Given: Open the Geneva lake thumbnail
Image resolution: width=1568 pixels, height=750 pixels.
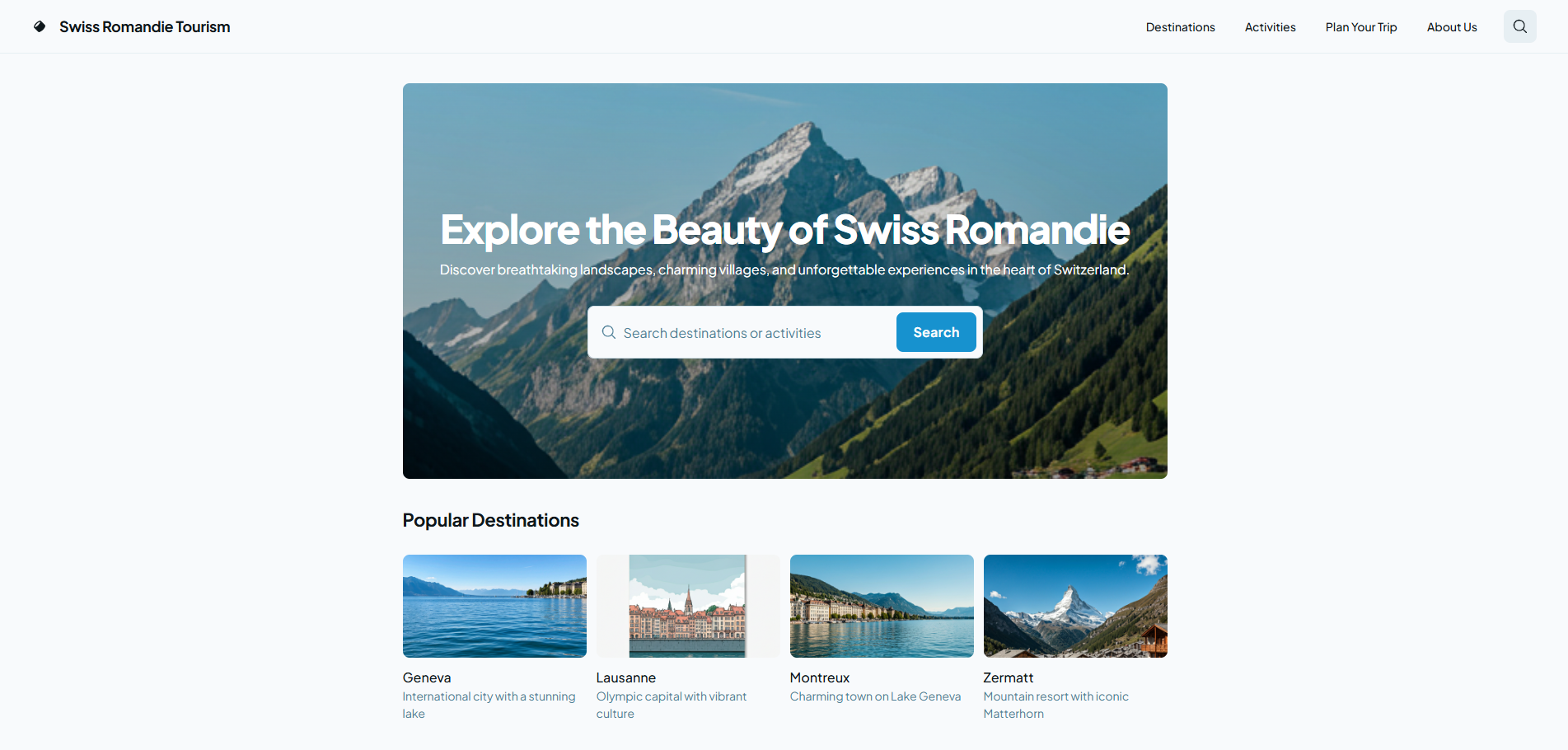Looking at the screenshot, I should point(494,606).
